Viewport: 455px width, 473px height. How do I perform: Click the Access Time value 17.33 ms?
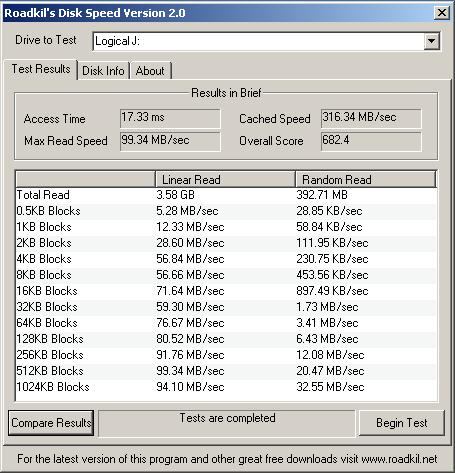[170, 118]
